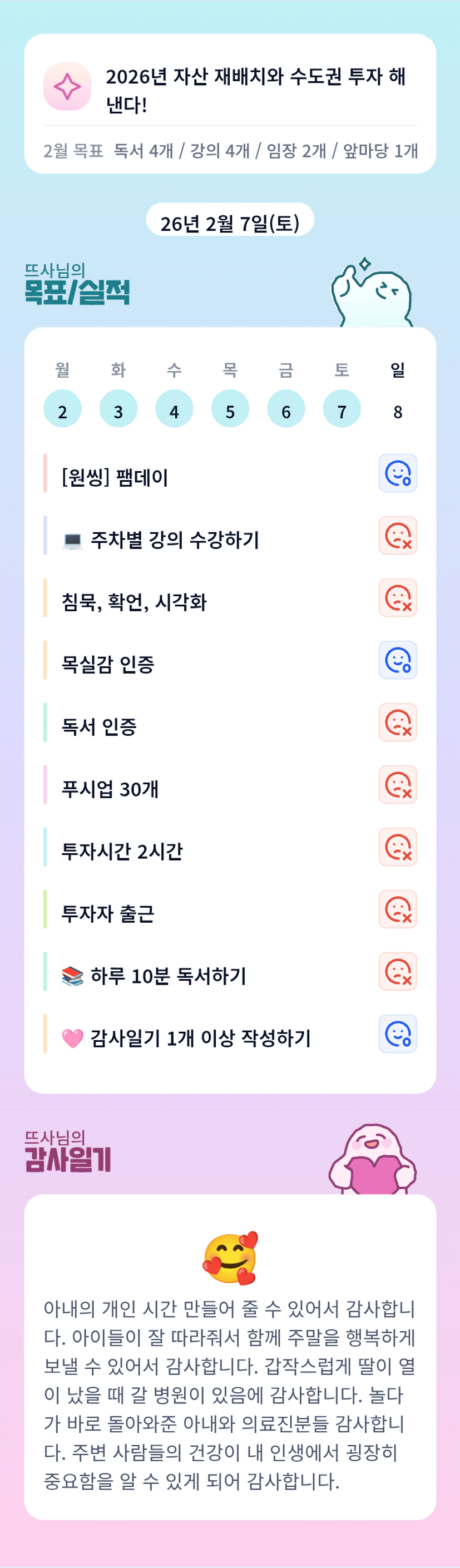Click the gratitude journal text body
The image size is (460, 1568).
click(x=230, y=1393)
